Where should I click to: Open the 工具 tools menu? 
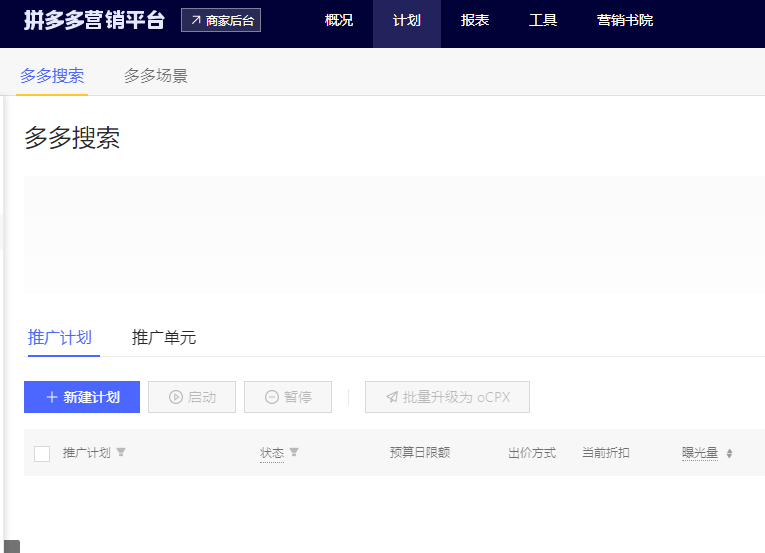click(543, 20)
